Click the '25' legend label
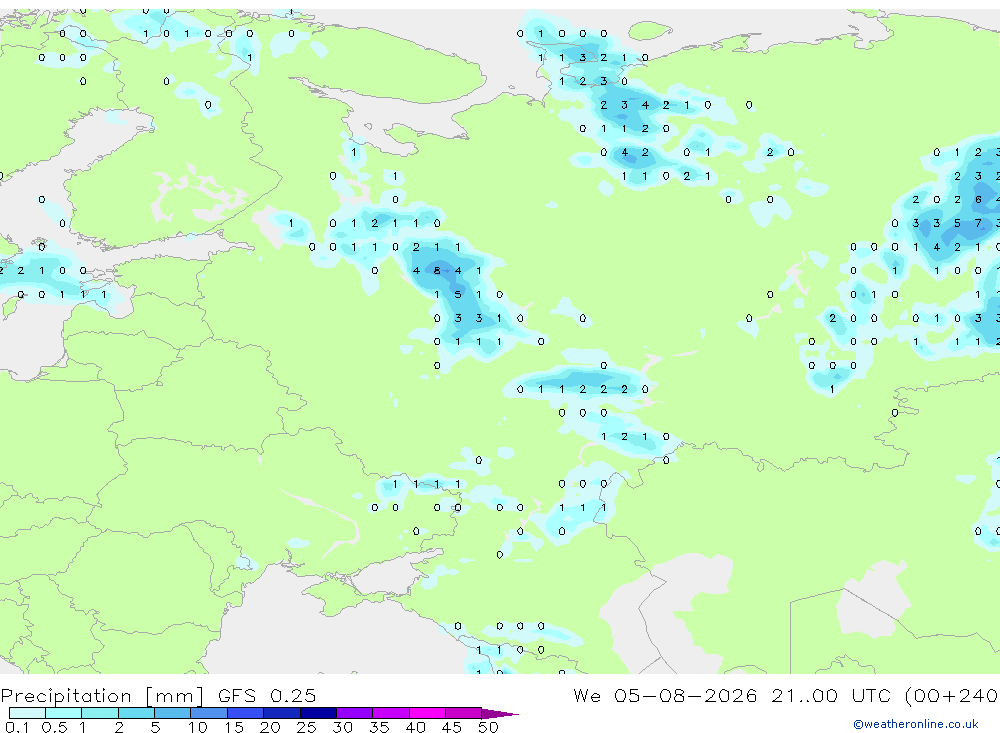 pos(307,727)
